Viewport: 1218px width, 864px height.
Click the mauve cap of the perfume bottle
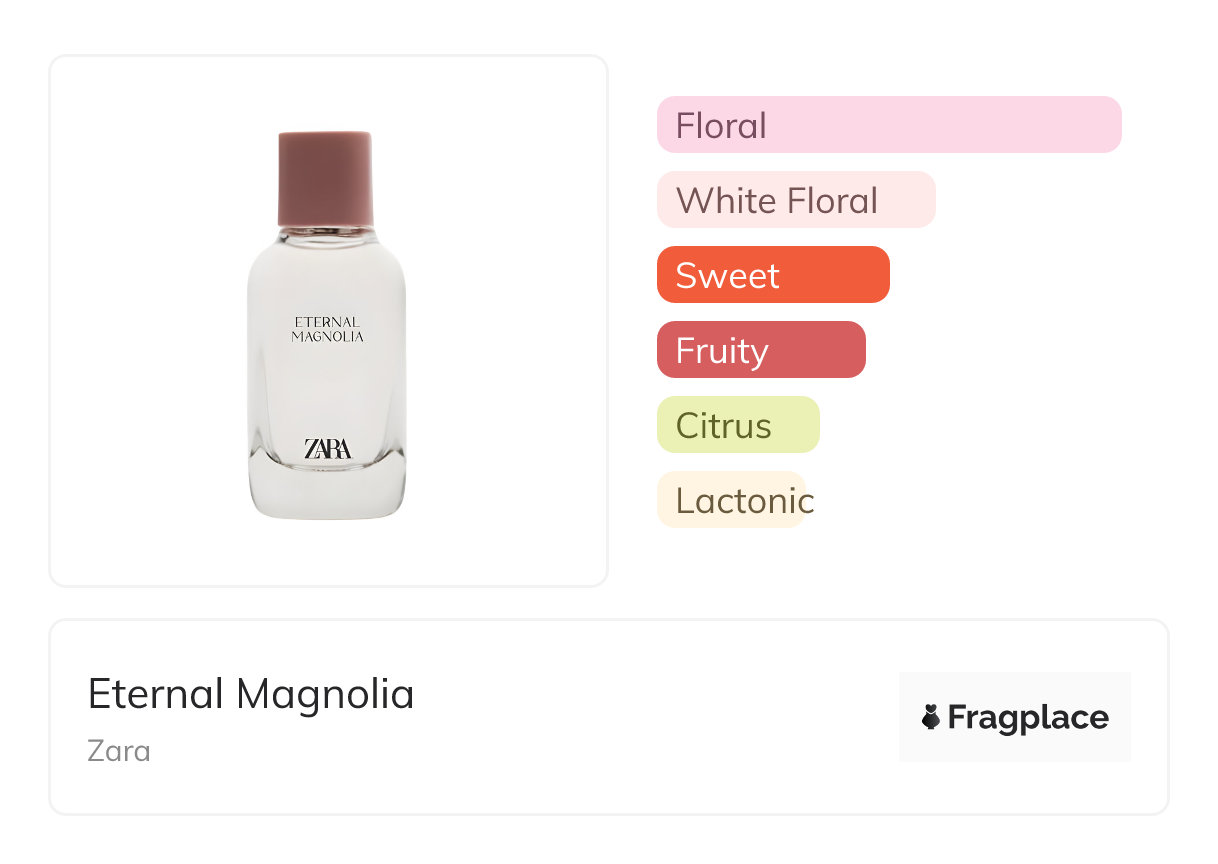325,179
